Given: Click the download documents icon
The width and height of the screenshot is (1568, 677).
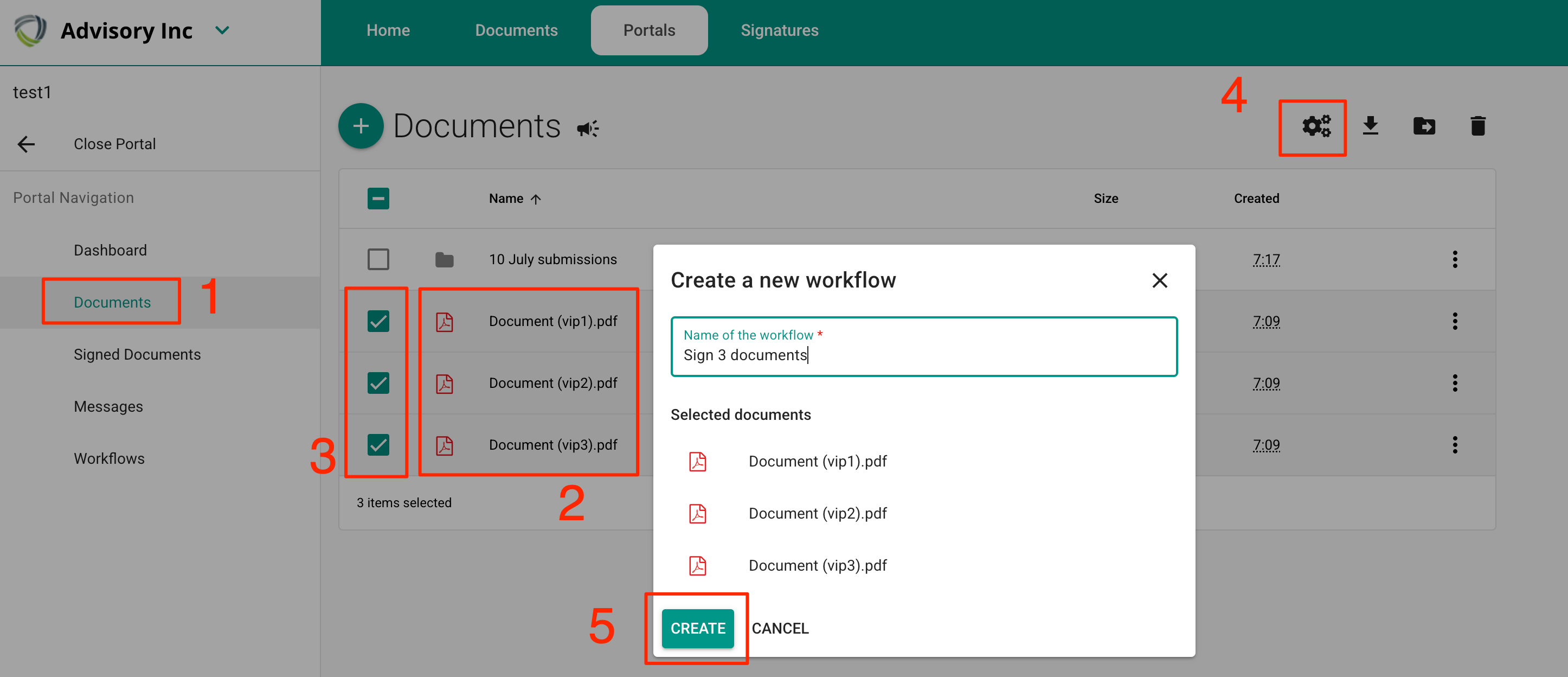Looking at the screenshot, I should [1371, 125].
